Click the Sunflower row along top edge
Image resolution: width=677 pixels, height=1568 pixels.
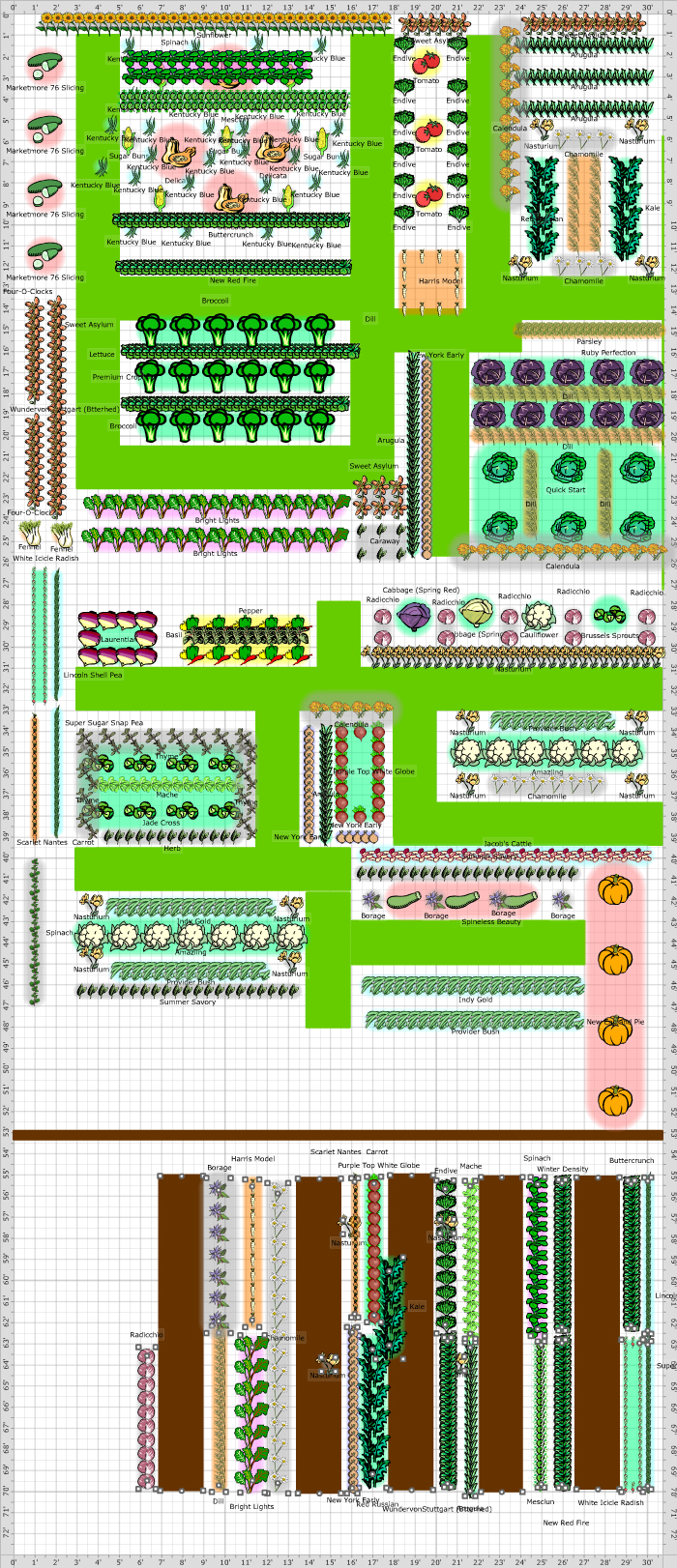coord(215,19)
